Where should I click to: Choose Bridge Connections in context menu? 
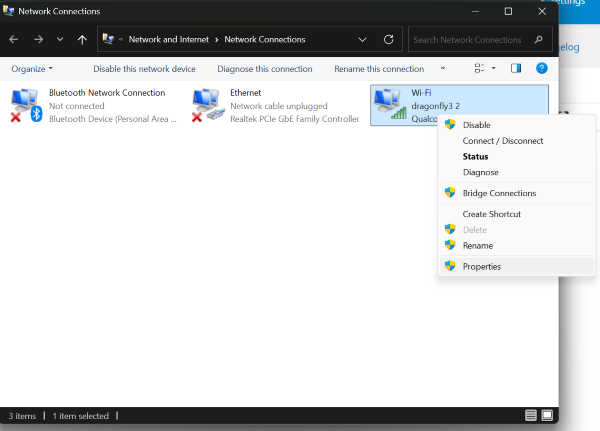pos(498,193)
